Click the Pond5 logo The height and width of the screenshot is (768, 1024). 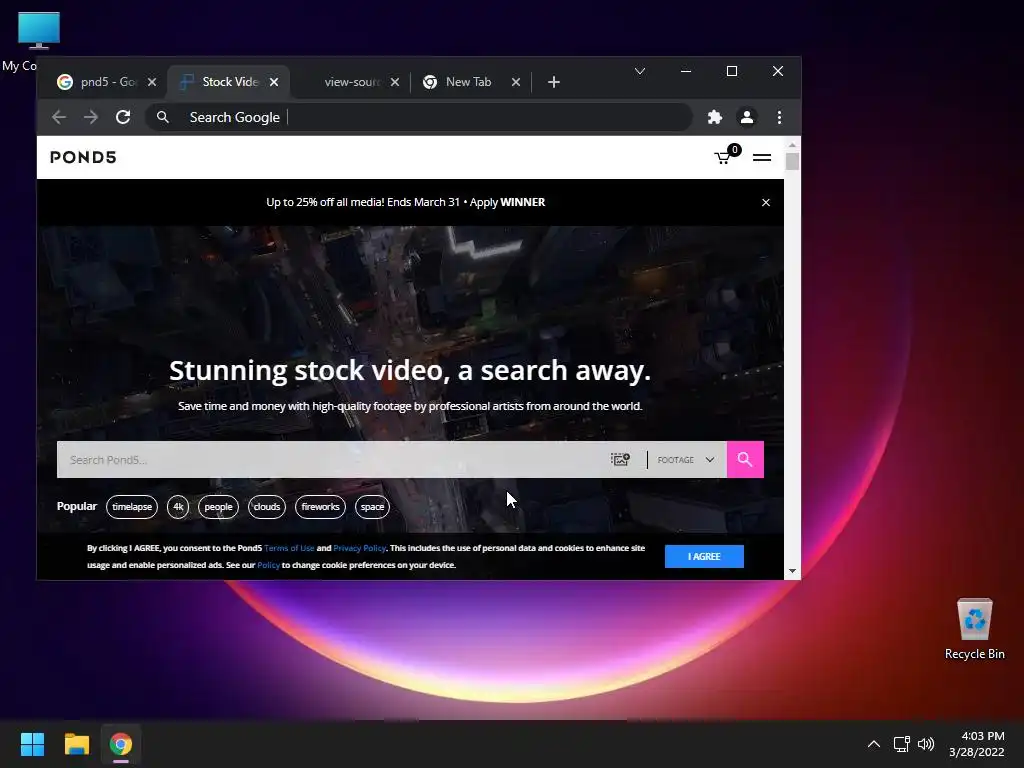click(83, 157)
